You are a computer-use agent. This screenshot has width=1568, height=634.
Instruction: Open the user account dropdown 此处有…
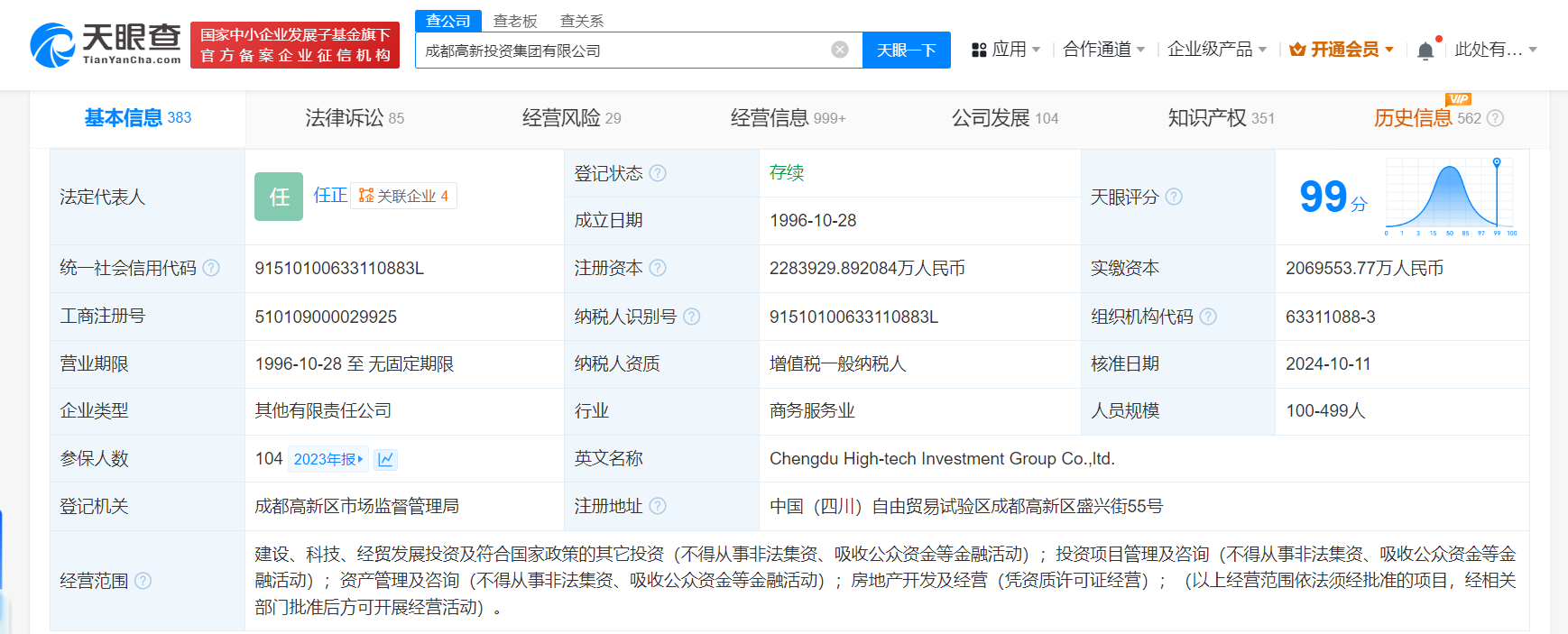[1496, 50]
